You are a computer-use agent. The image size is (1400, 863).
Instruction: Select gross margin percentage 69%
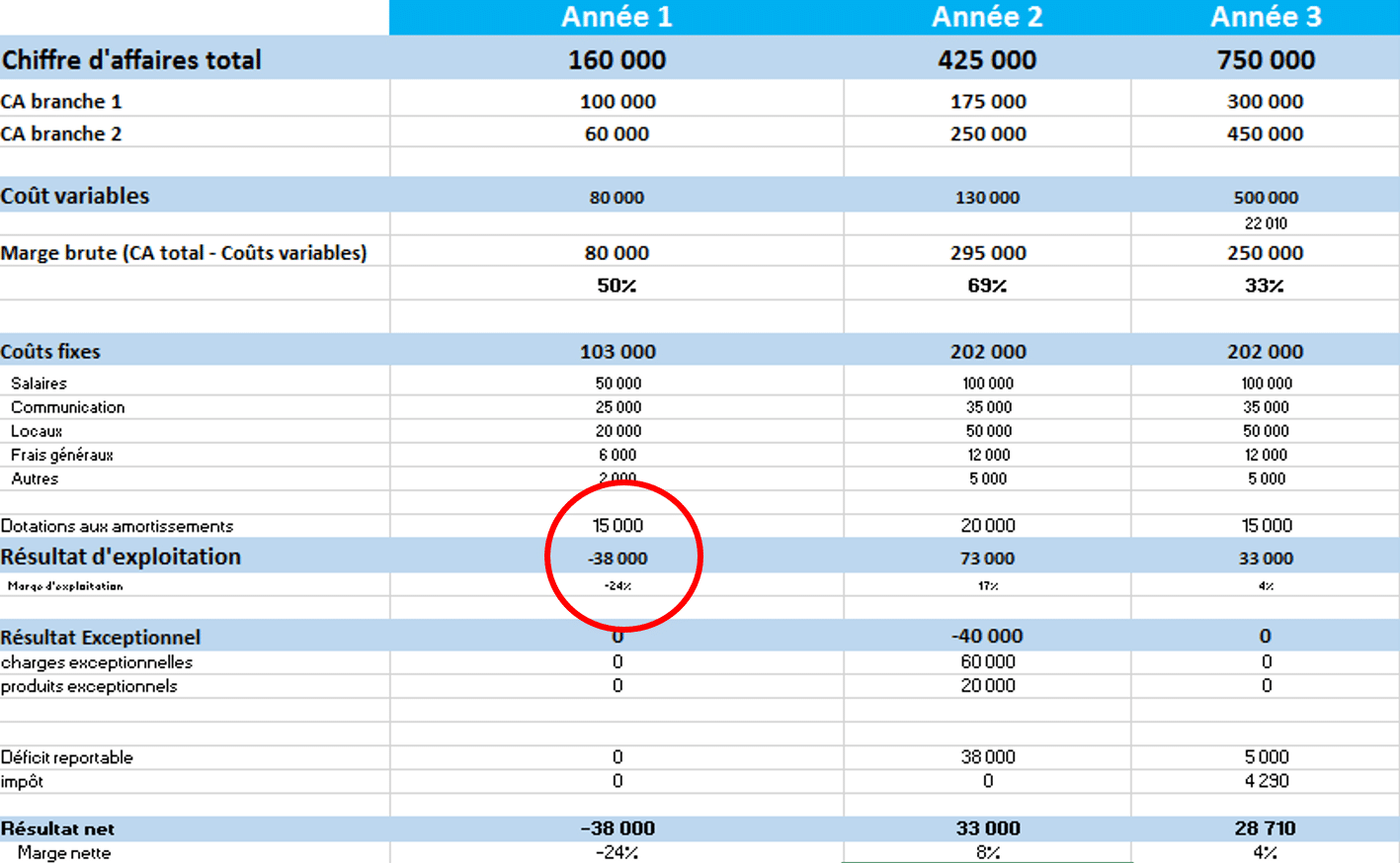coord(987,286)
